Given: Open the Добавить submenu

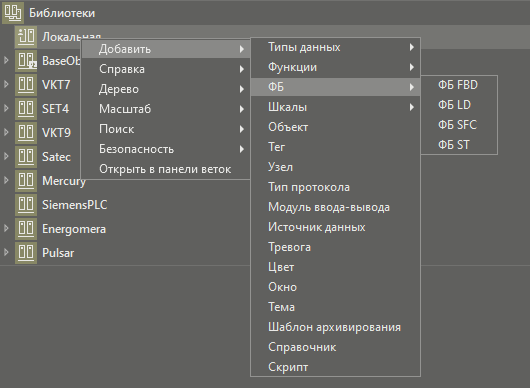Looking at the screenshot, I should [166, 49].
